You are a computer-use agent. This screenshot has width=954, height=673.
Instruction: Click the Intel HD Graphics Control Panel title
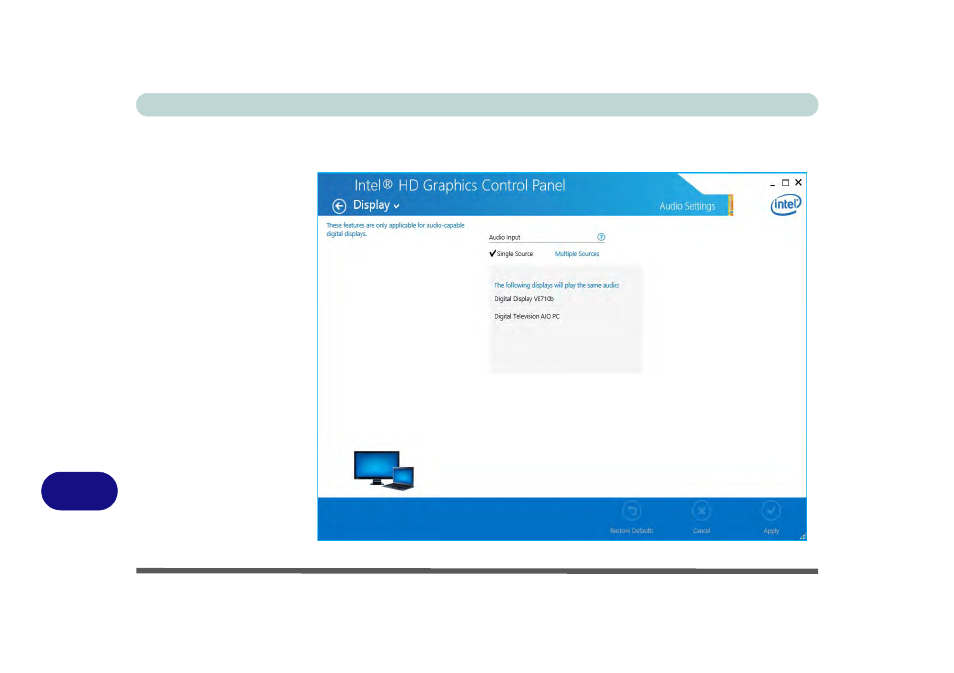pyautogui.click(x=460, y=185)
